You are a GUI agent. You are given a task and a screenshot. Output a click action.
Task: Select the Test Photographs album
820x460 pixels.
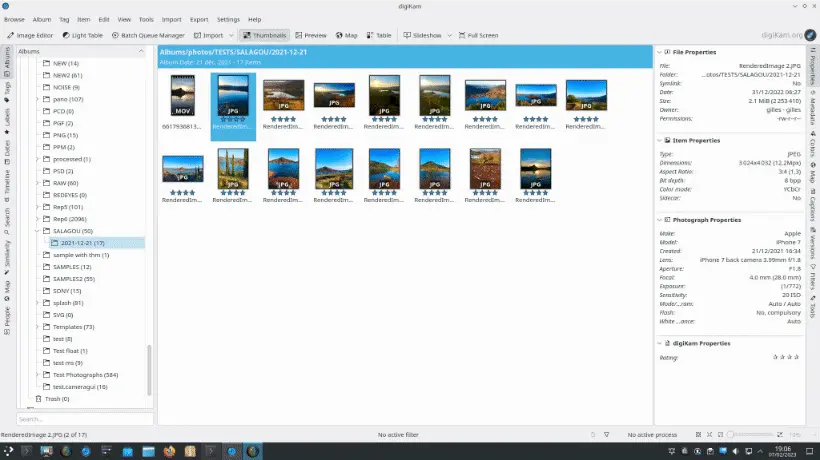pos(85,375)
